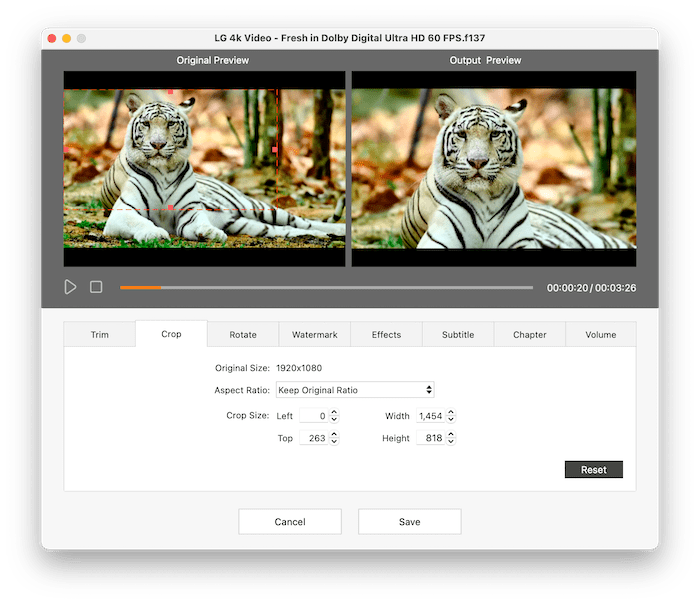The height and width of the screenshot is (604, 700).
Task: Click the Play button
Action: point(70,287)
